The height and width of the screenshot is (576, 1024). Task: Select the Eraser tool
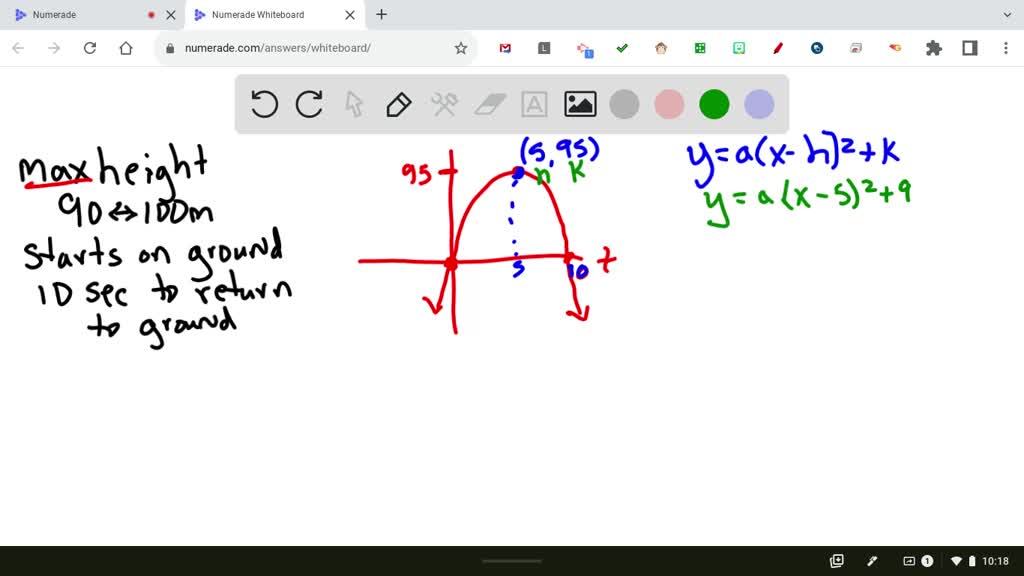(x=488, y=103)
